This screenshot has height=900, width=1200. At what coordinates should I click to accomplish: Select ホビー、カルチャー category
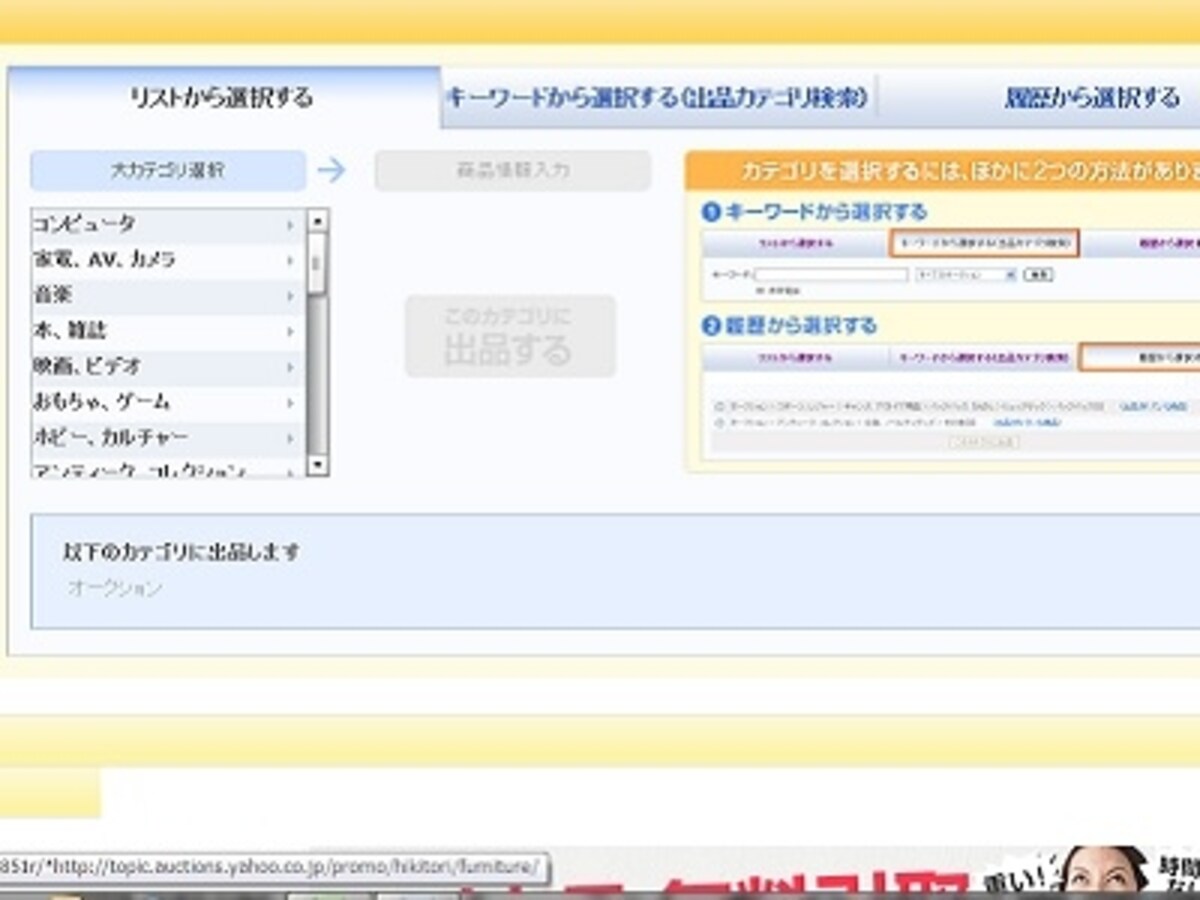click(x=167, y=438)
